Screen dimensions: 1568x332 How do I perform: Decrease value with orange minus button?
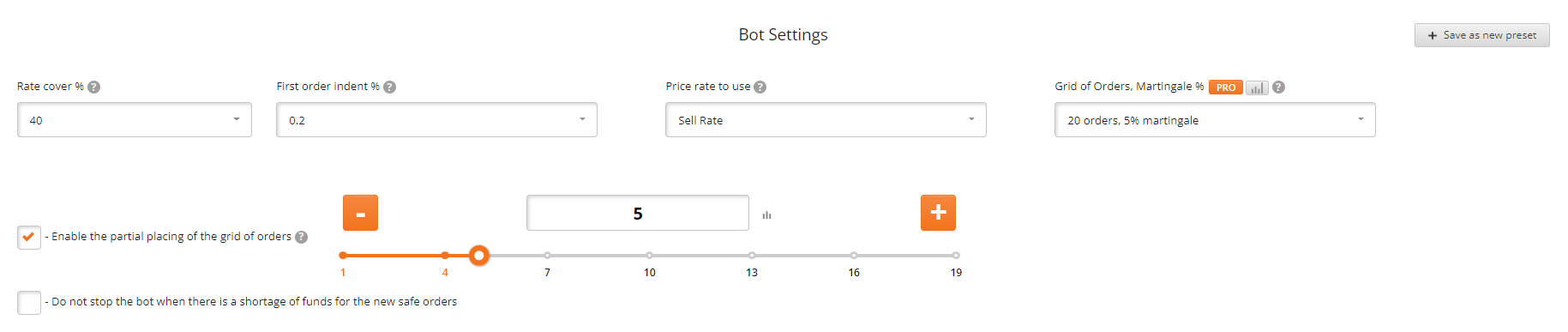(x=361, y=213)
